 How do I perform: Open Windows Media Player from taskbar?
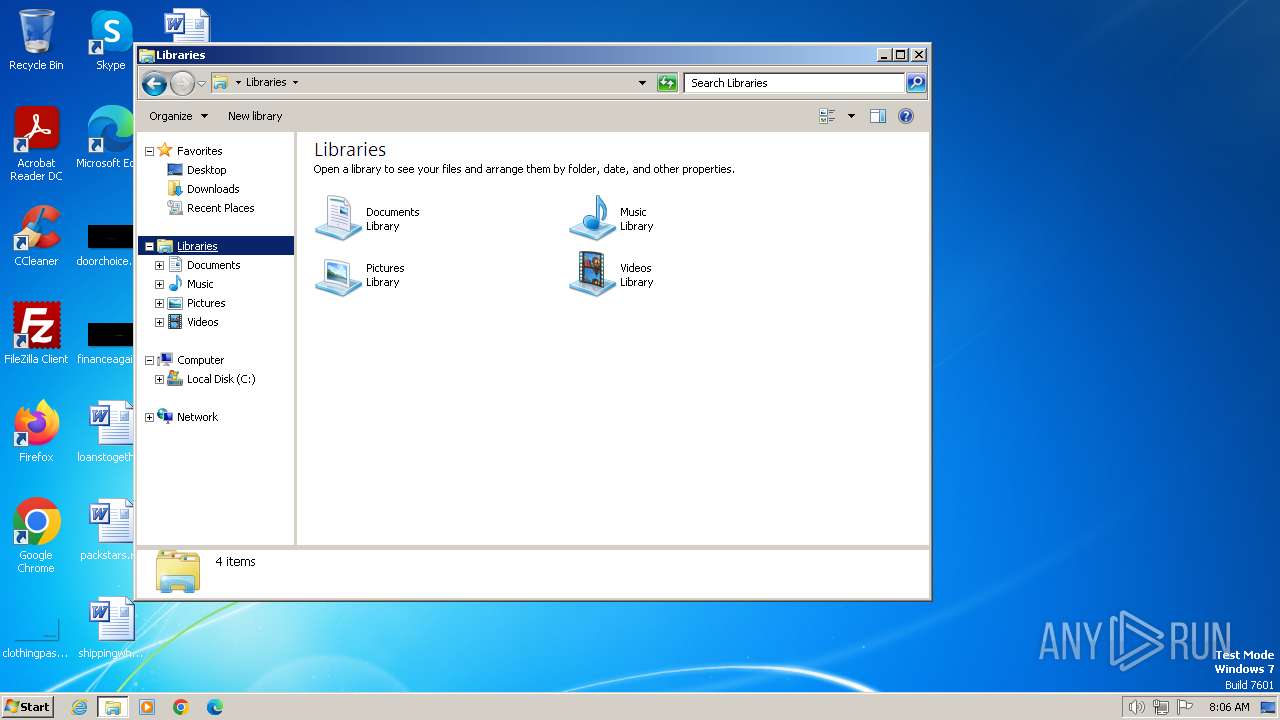pos(147,707)
